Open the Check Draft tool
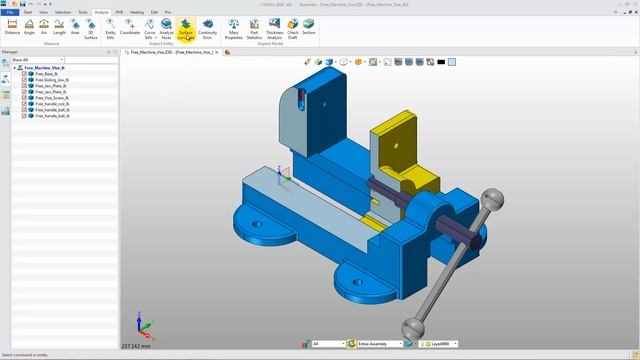The height and width of the screenshot is (360, 640). tap(293, 29)
